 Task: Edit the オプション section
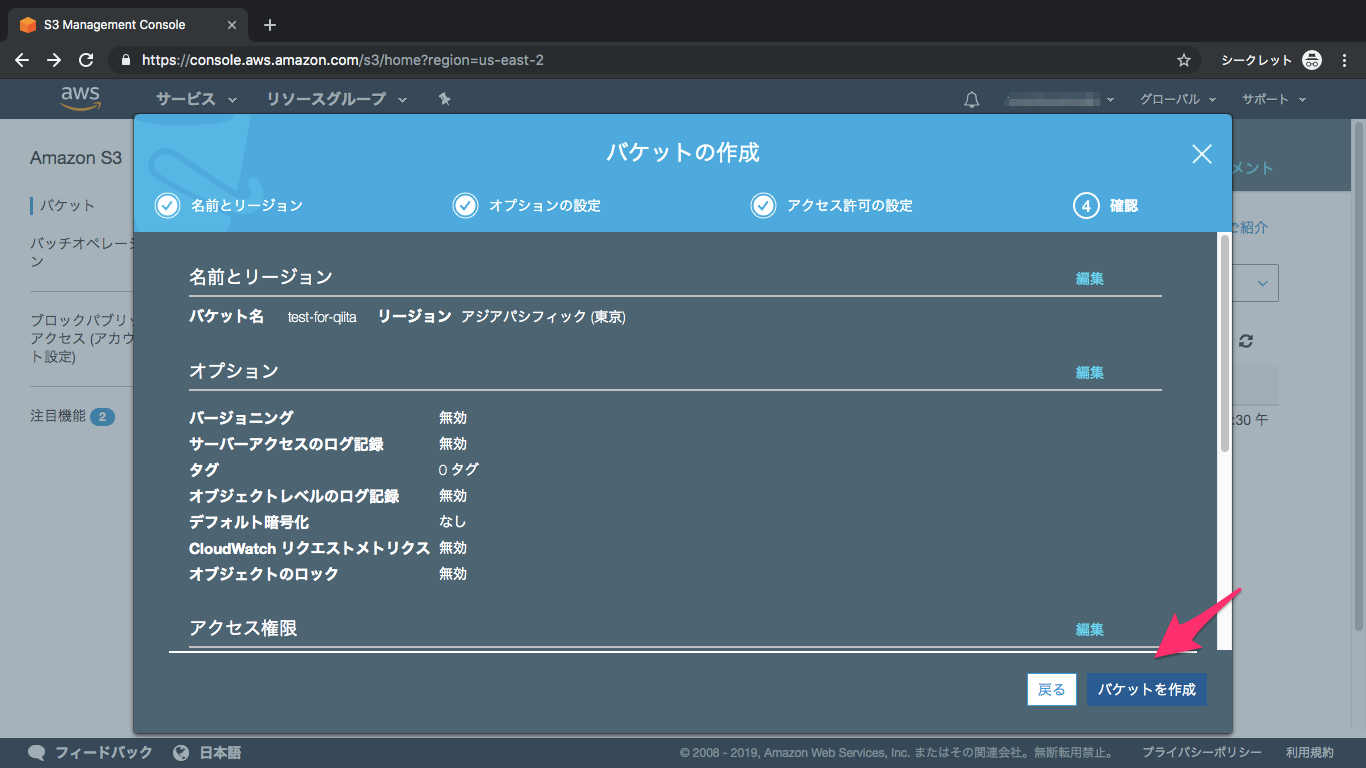1090,373
